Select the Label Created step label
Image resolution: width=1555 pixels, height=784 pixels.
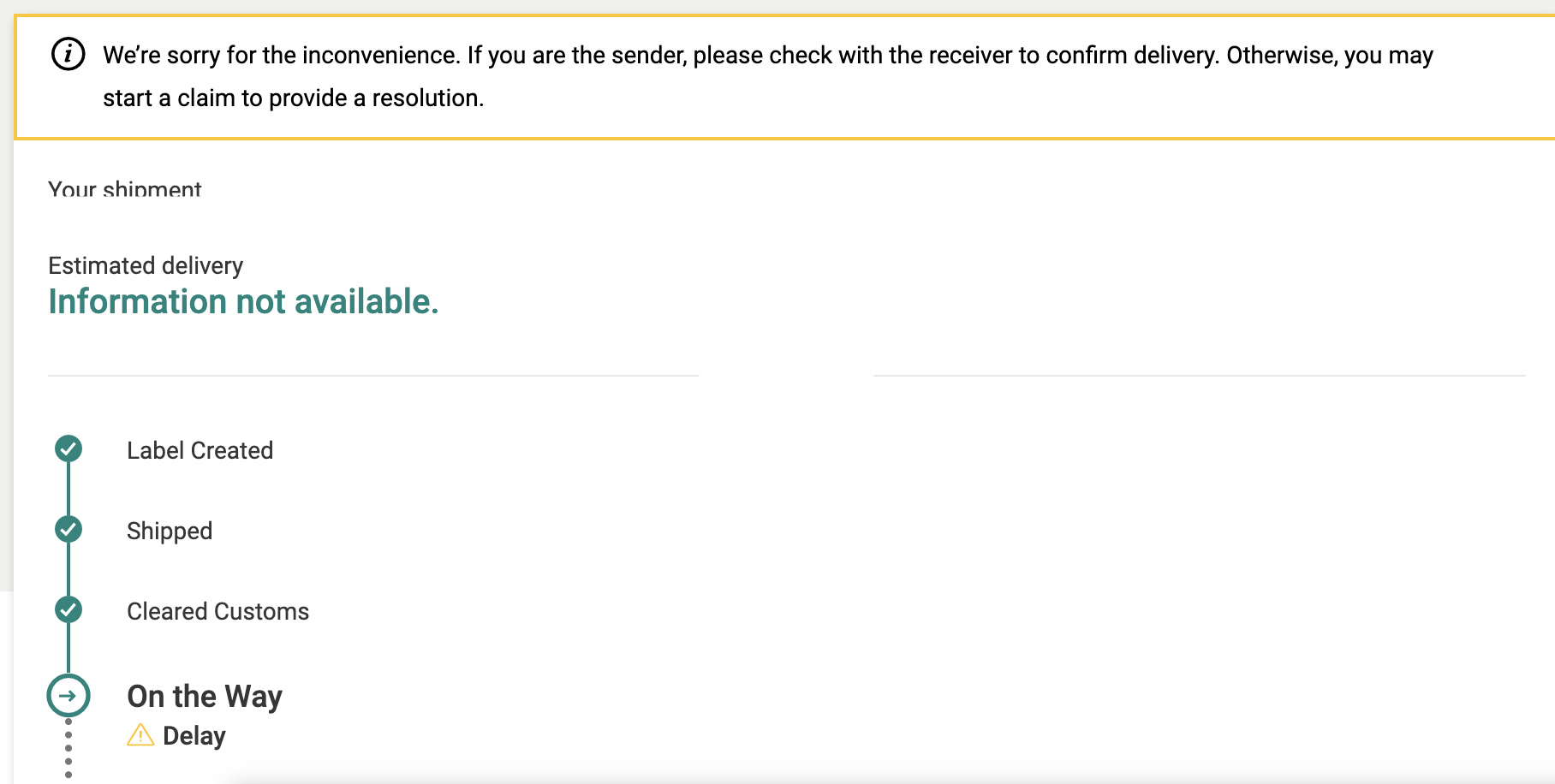point(200,450)
